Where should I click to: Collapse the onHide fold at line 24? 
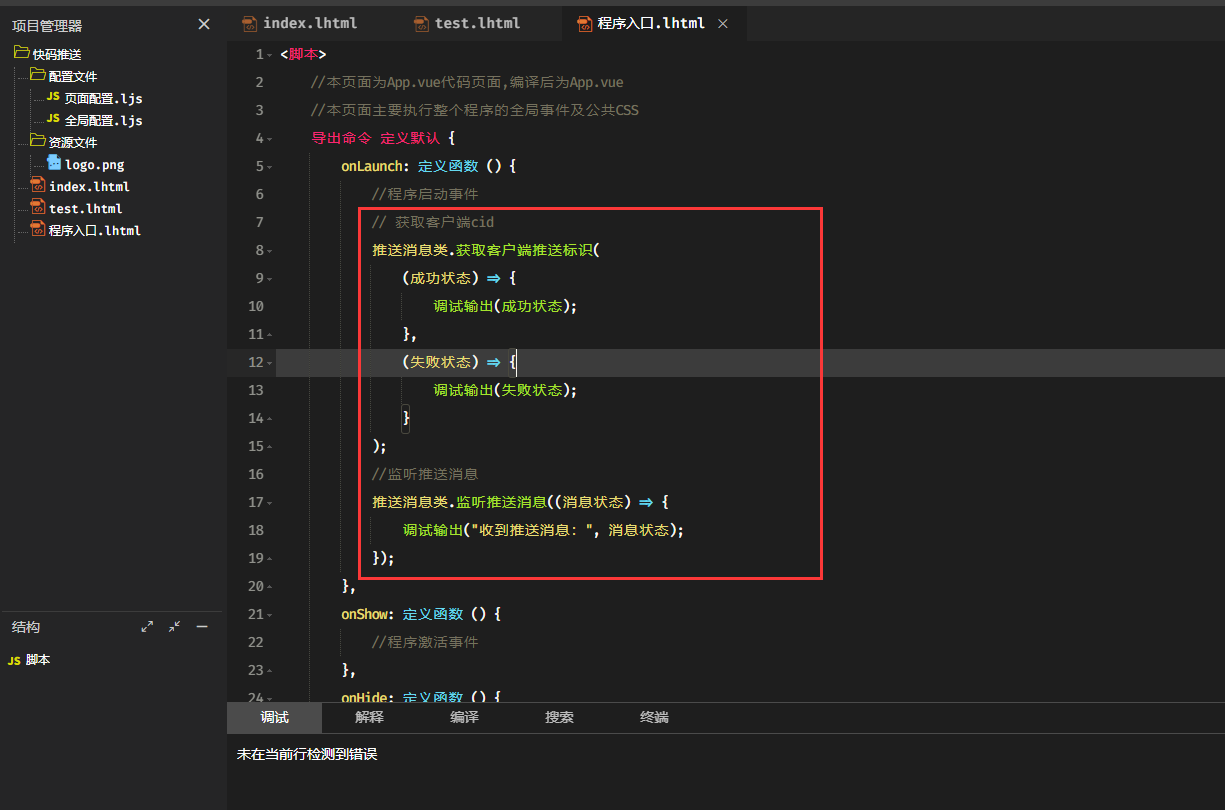(270, 698)
